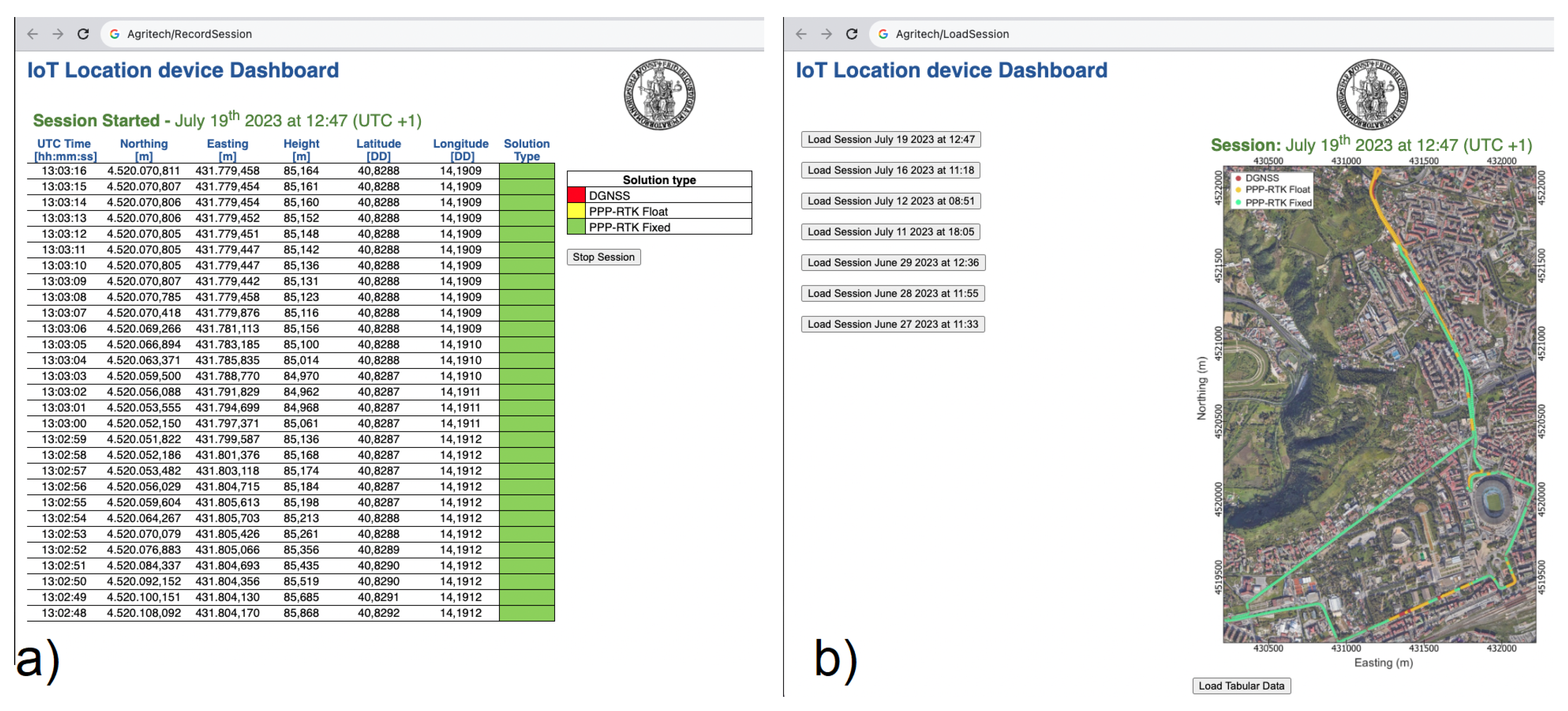Load Session June 27 2023 at 11:33
The width and height of the screenshot is (1568, 711).
tap(892, 325)
